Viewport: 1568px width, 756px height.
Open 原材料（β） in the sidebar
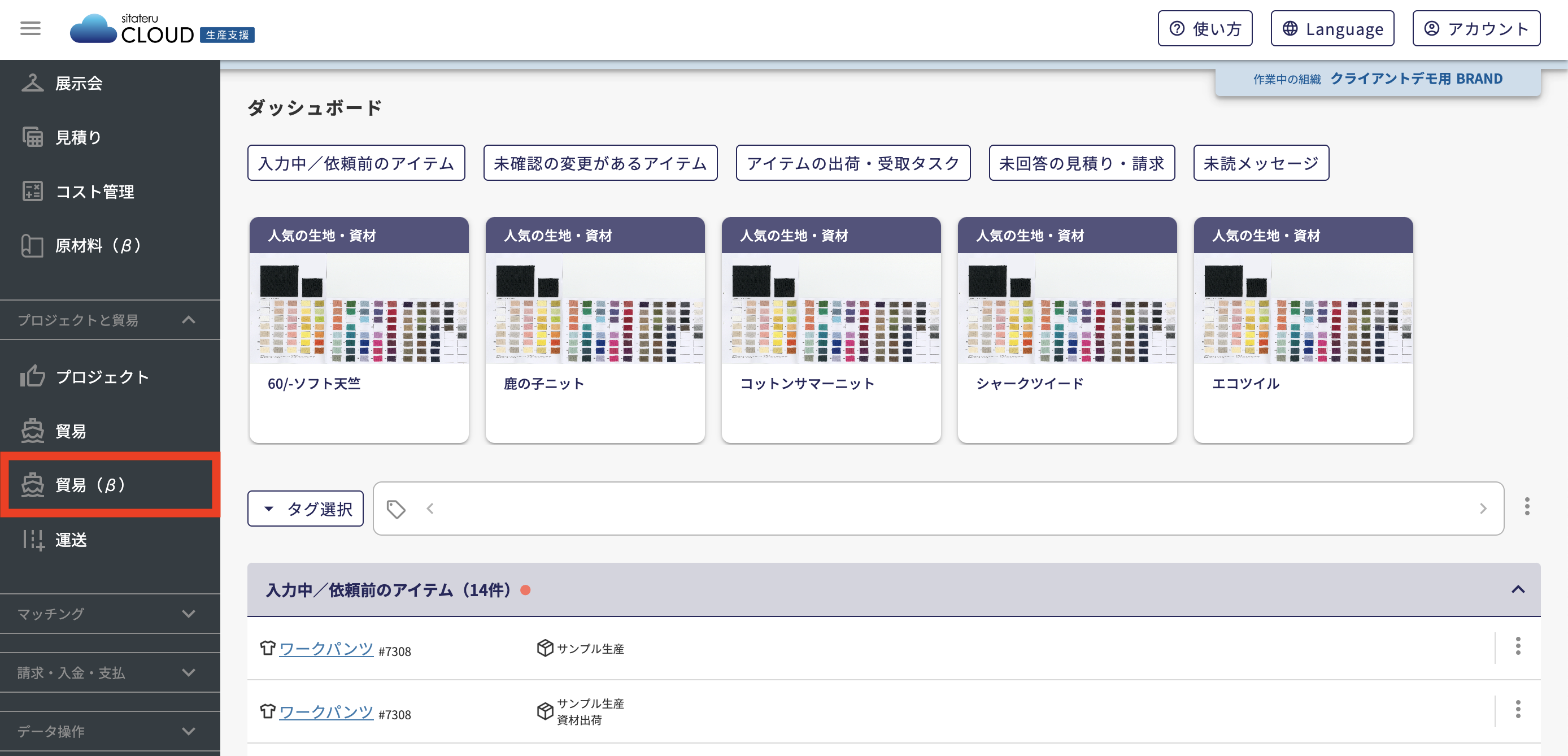110,245
